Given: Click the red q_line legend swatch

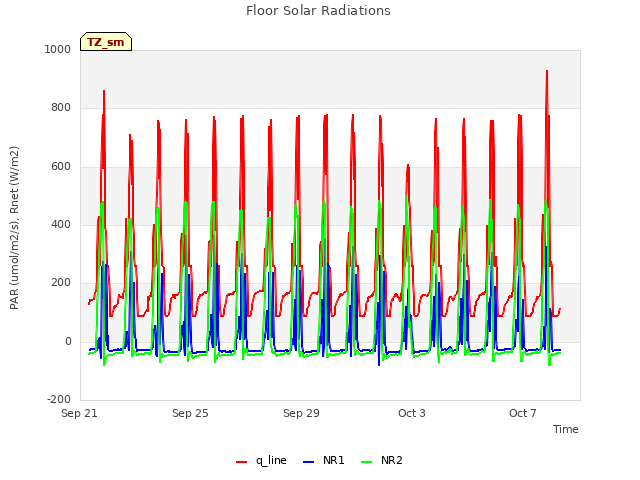Looking at the screenshot, I should pos(242,462).
